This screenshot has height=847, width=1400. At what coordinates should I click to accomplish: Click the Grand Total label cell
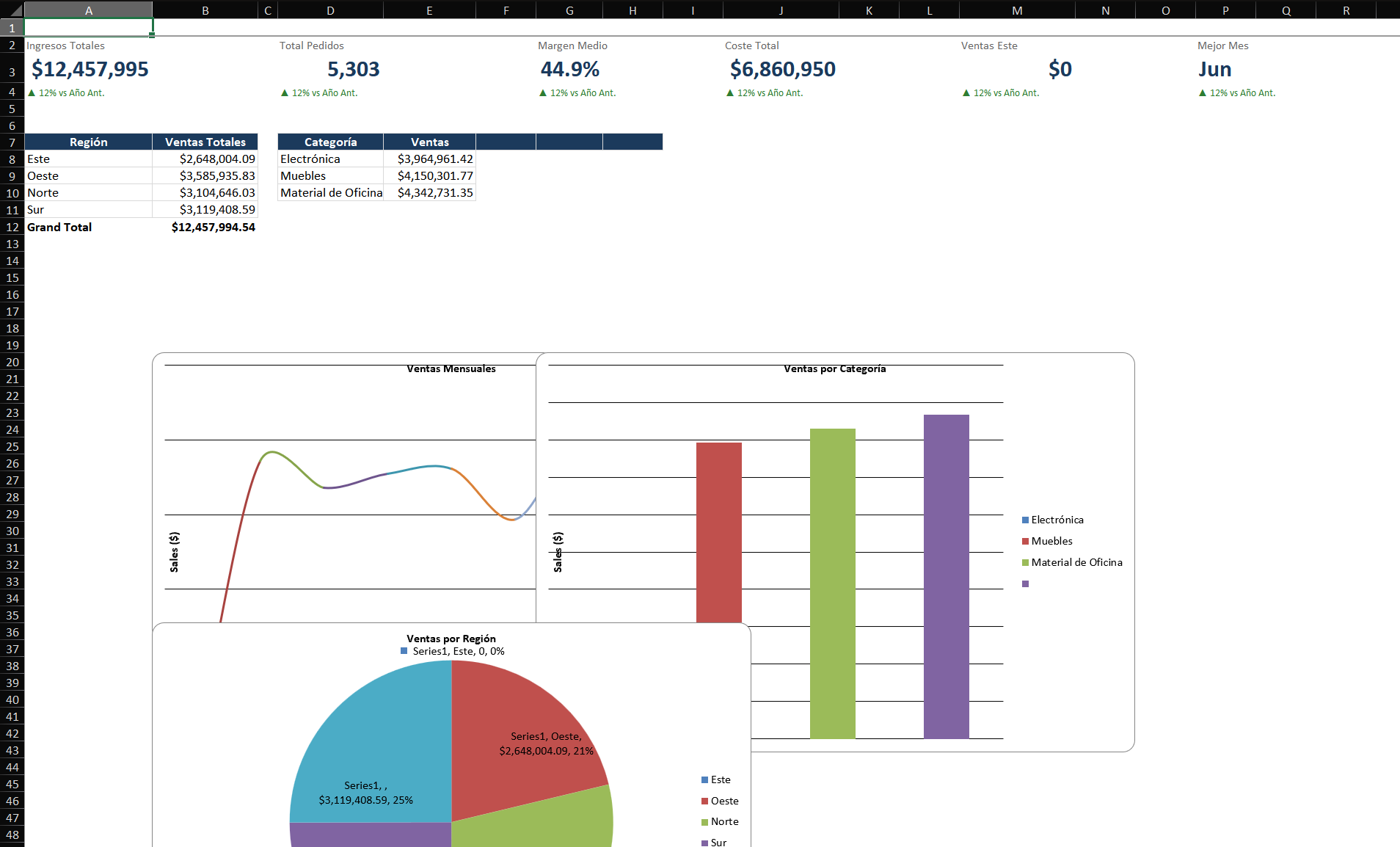click(x=89, y=228)
